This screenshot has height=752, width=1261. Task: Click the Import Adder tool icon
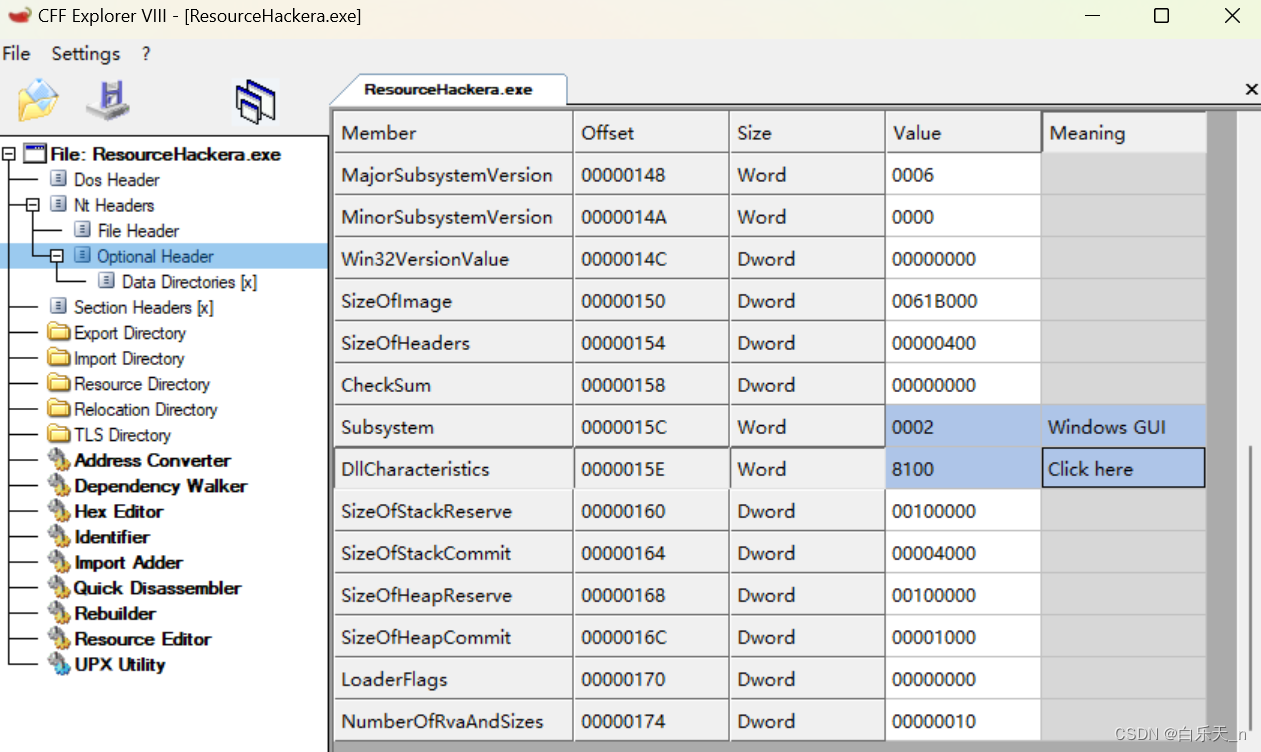(59, 562)
